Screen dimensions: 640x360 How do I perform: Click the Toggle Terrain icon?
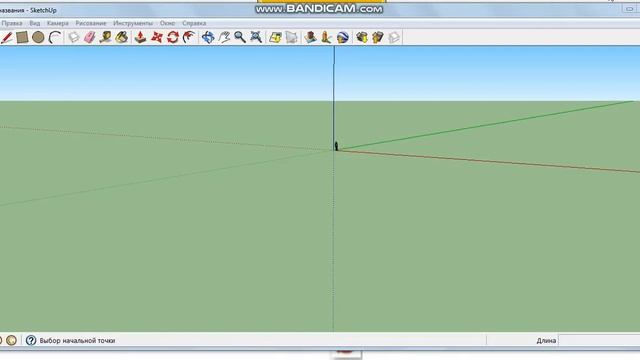tap(291, 38)
